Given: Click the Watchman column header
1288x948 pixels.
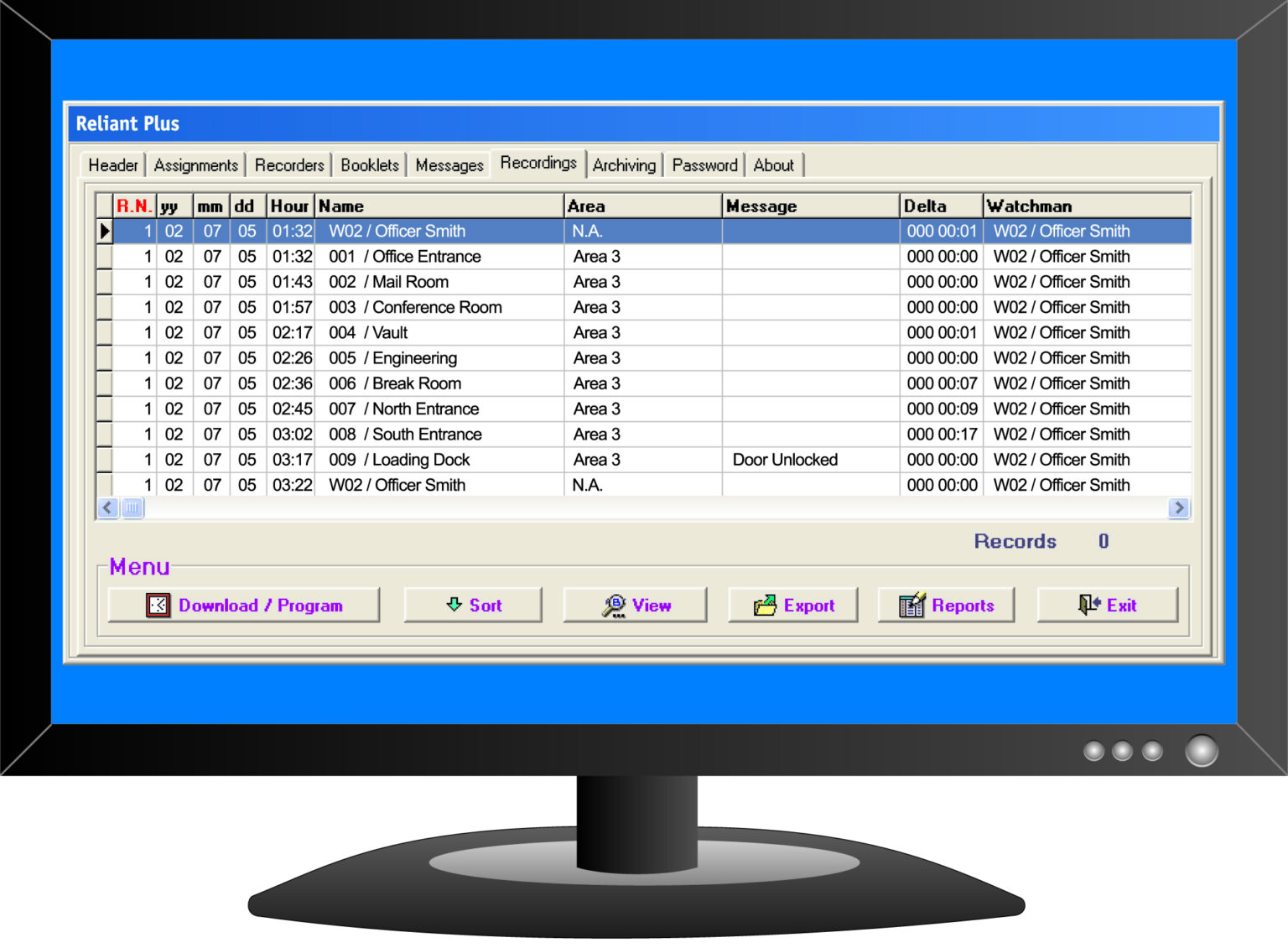Looking at the screenshot, I should point(1088,206).
